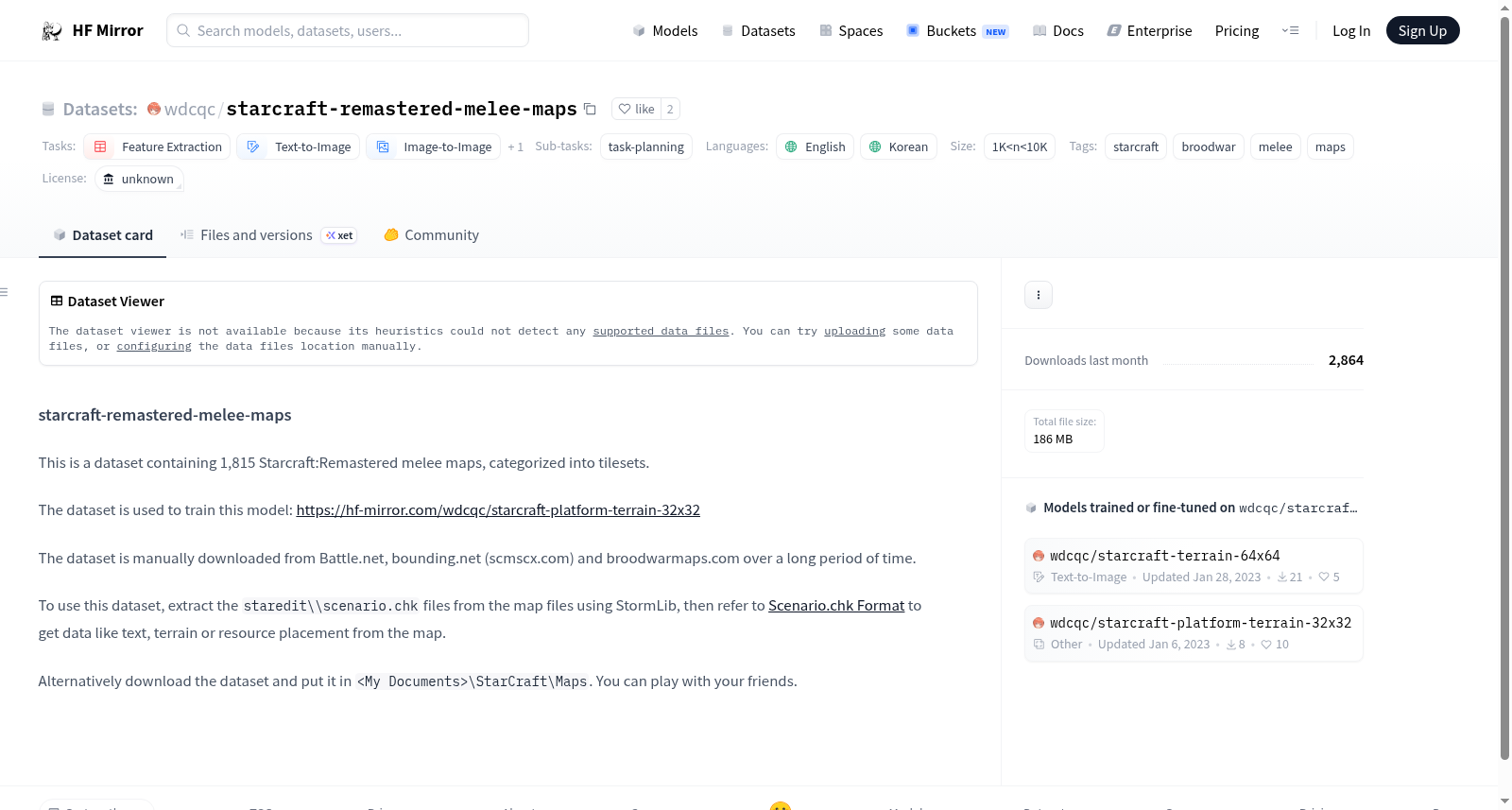Click the 186 MB total file size
This screenshot has width=1512, height=810.
(1053, 439)
